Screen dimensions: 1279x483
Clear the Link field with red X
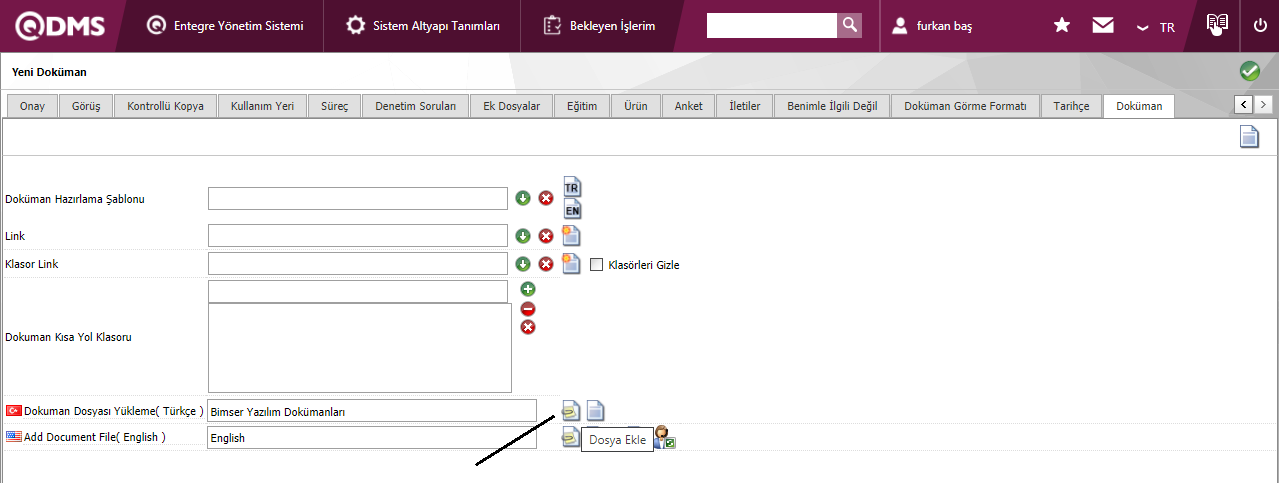pos(546,236)
